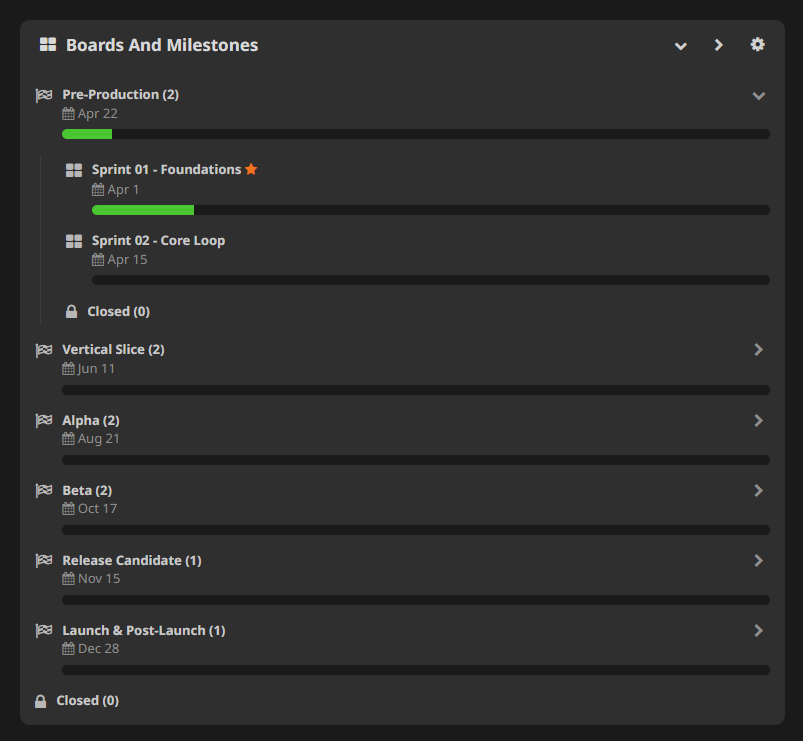Click the right arrow next to the gear icon
This screenshot has height=741, width=803.
(x=719, y=45)
